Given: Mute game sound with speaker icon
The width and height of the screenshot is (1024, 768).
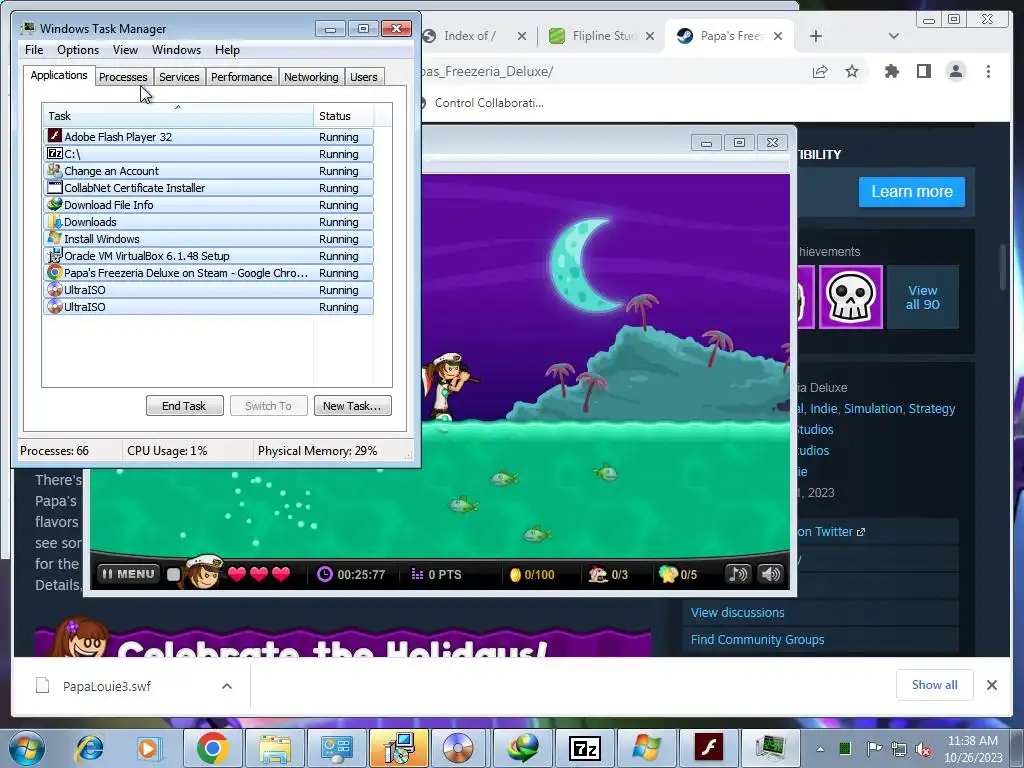Looking at the screenshot, I should pyautogui.click(x=771, y=574).
